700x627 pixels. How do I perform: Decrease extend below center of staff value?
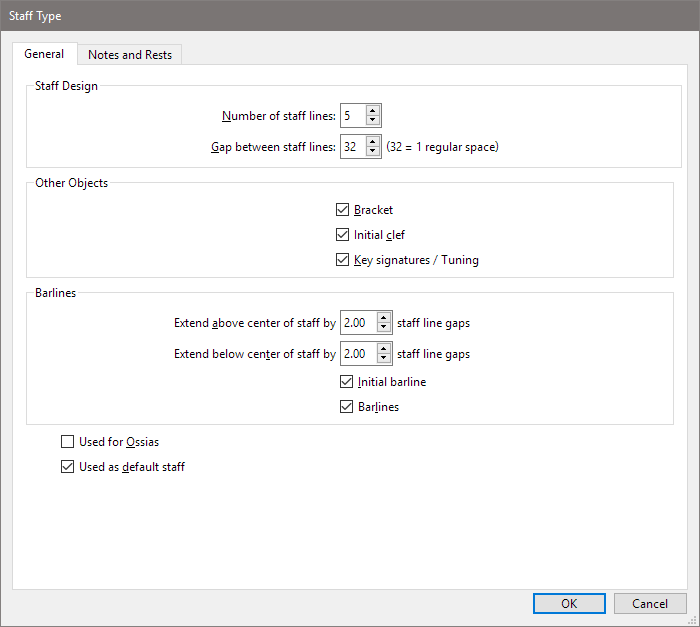coord(384,359)
